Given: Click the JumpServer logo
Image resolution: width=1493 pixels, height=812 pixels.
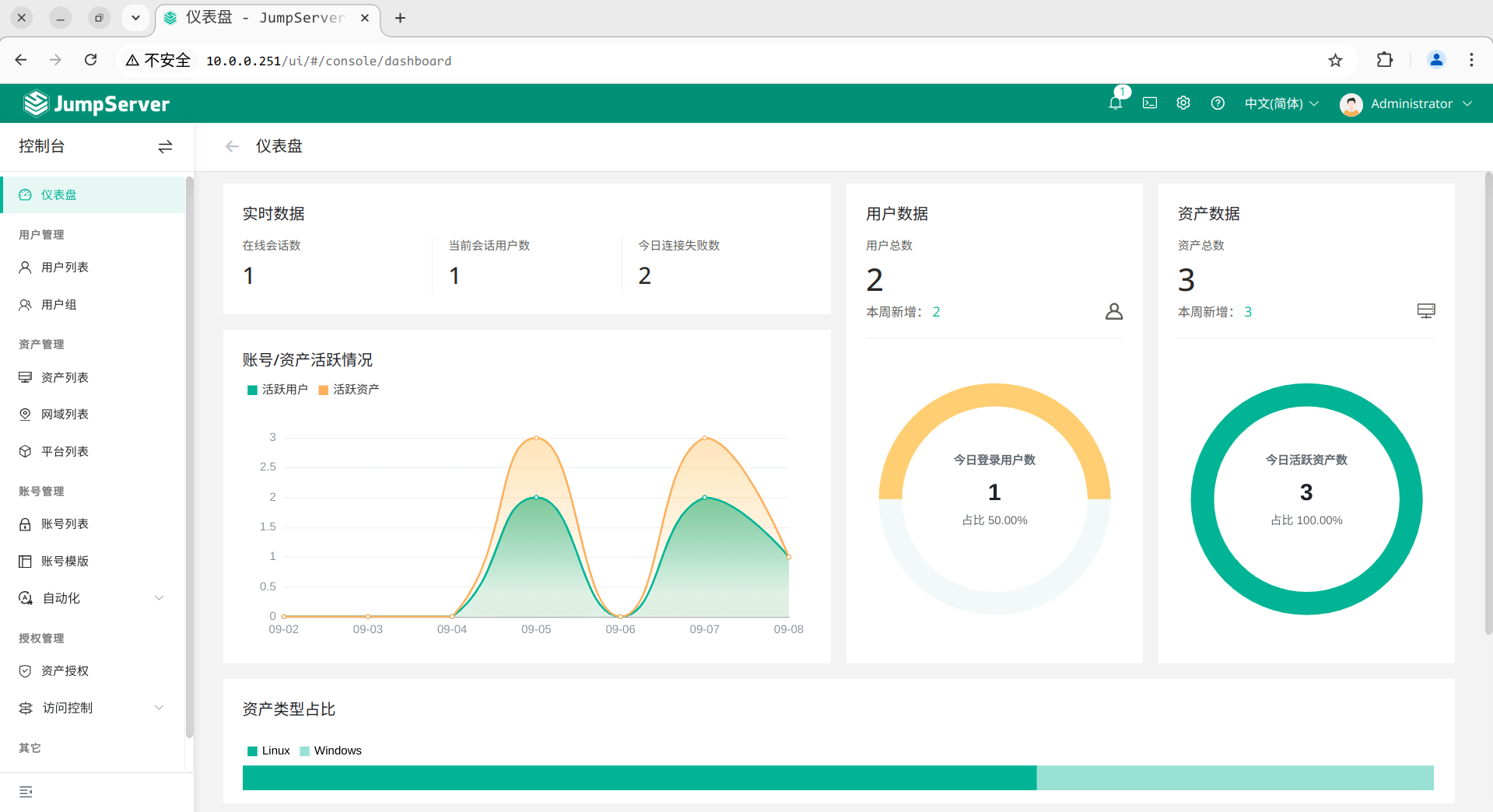Looking at the screenshot, I should [x=96, y=103].
